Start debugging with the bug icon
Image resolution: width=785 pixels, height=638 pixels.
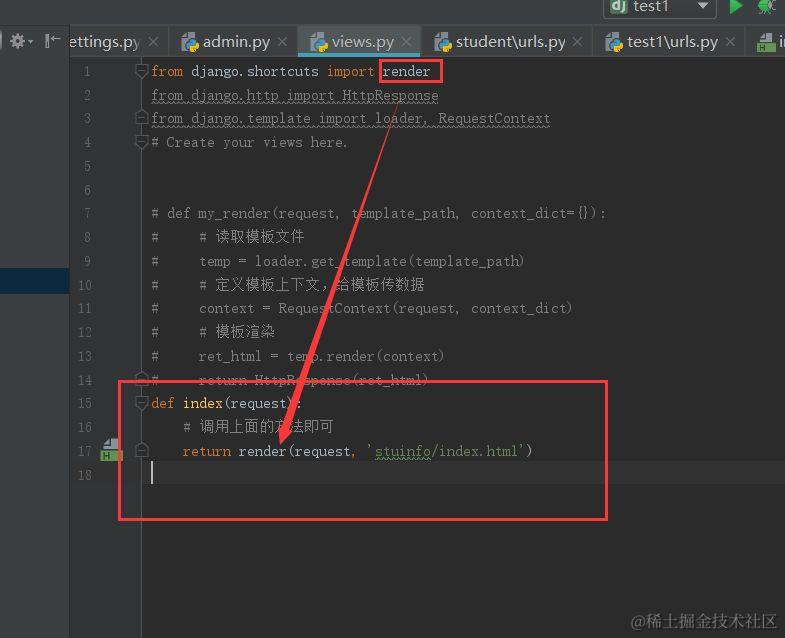pyautogui.click(x=766, y=7)
